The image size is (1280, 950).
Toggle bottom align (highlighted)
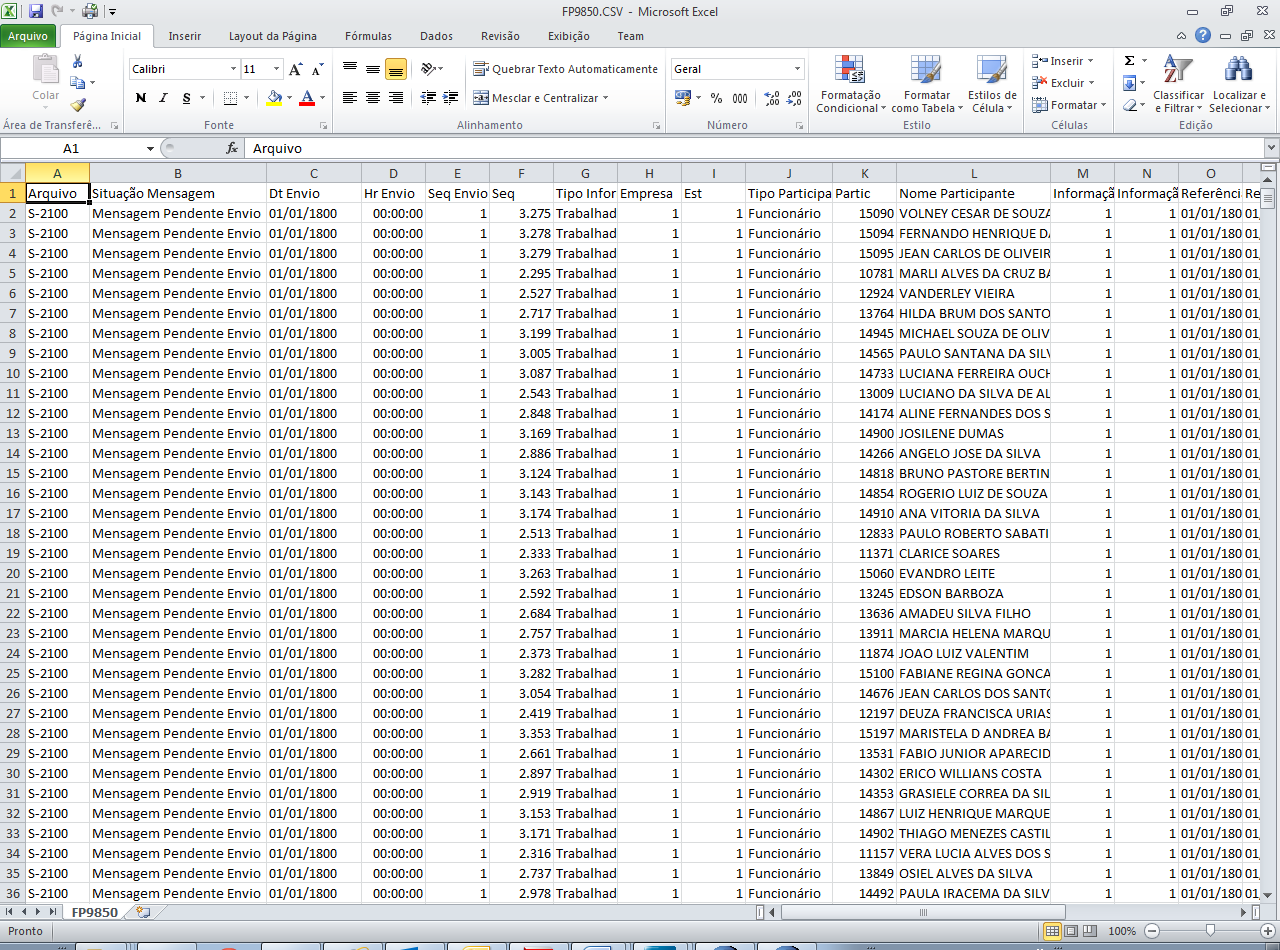coord(395,69)
